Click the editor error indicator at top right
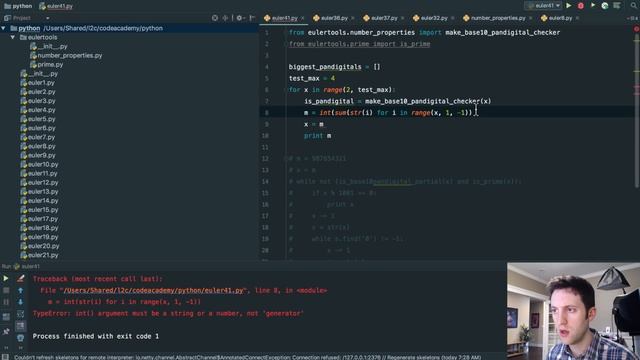This screenshot has width=640, height=360. (636, 29)
